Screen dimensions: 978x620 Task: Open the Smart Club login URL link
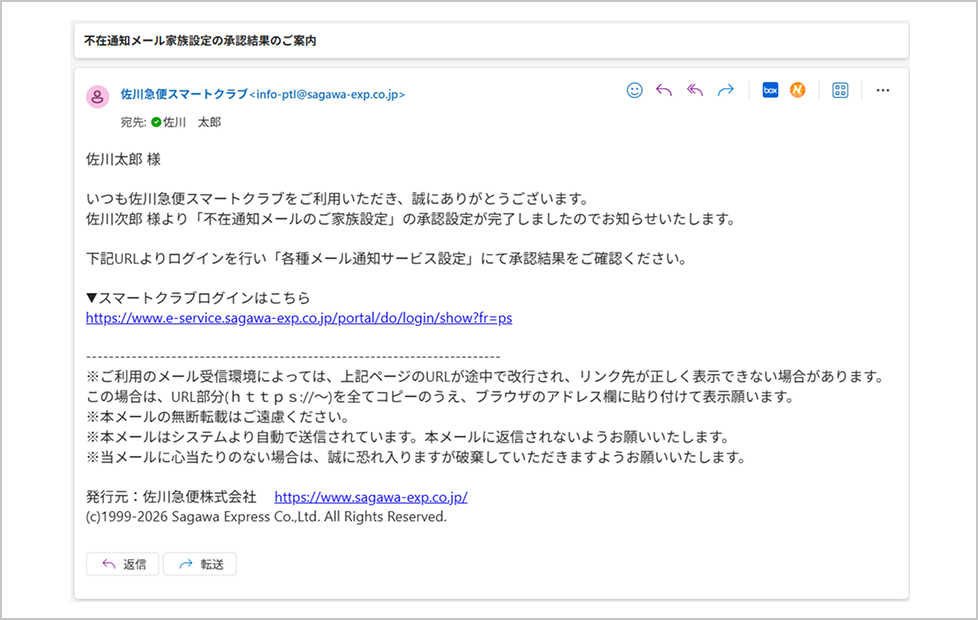(x=299, y=318)
